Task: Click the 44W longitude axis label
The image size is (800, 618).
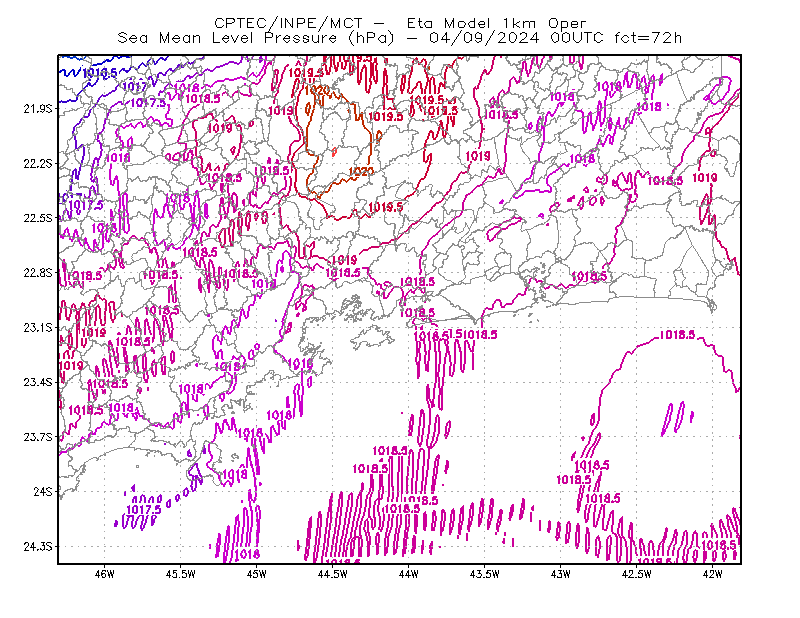Action: click(x=408, y=574)
